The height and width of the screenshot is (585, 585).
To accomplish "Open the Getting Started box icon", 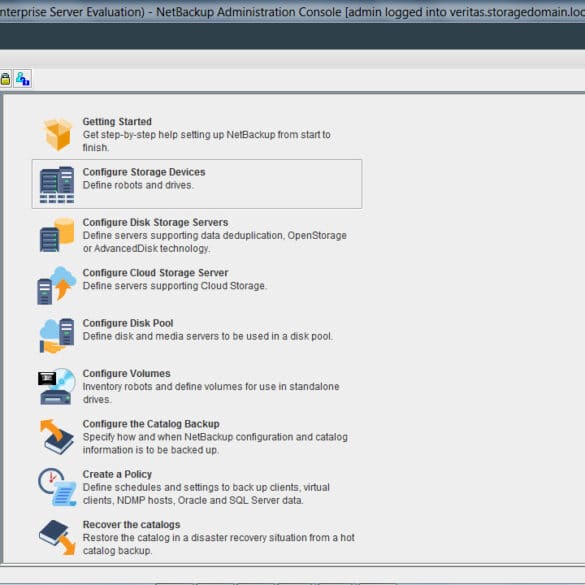I will 57,134.
